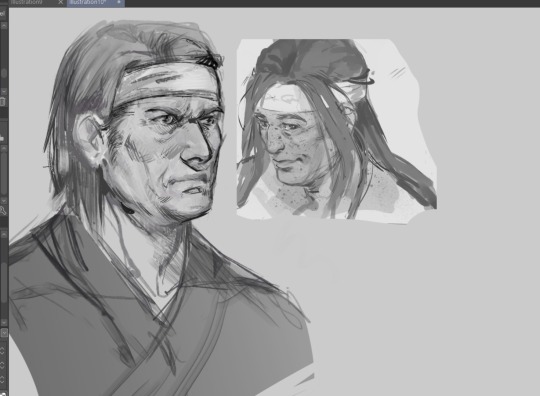
Task: Click the down arrow ending the lowest panel scrollbar
Action: [4, 322]
